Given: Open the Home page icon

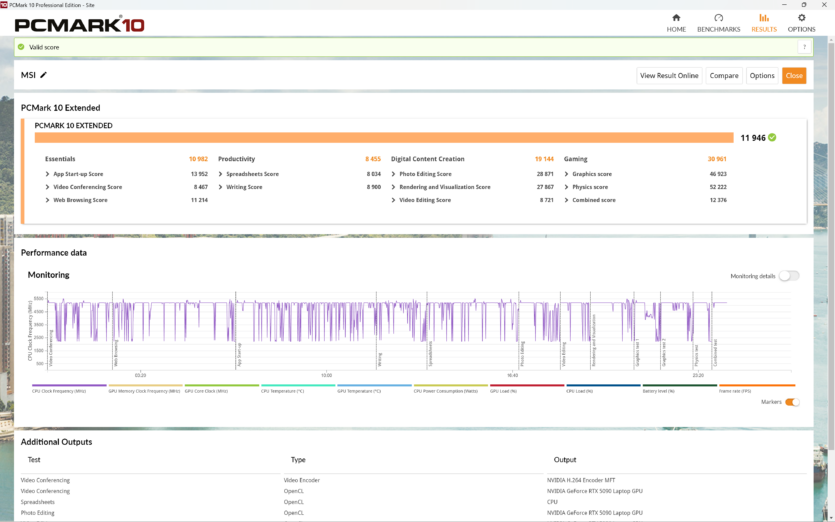Looking at the screenshot, I should (x=676, y=18).
